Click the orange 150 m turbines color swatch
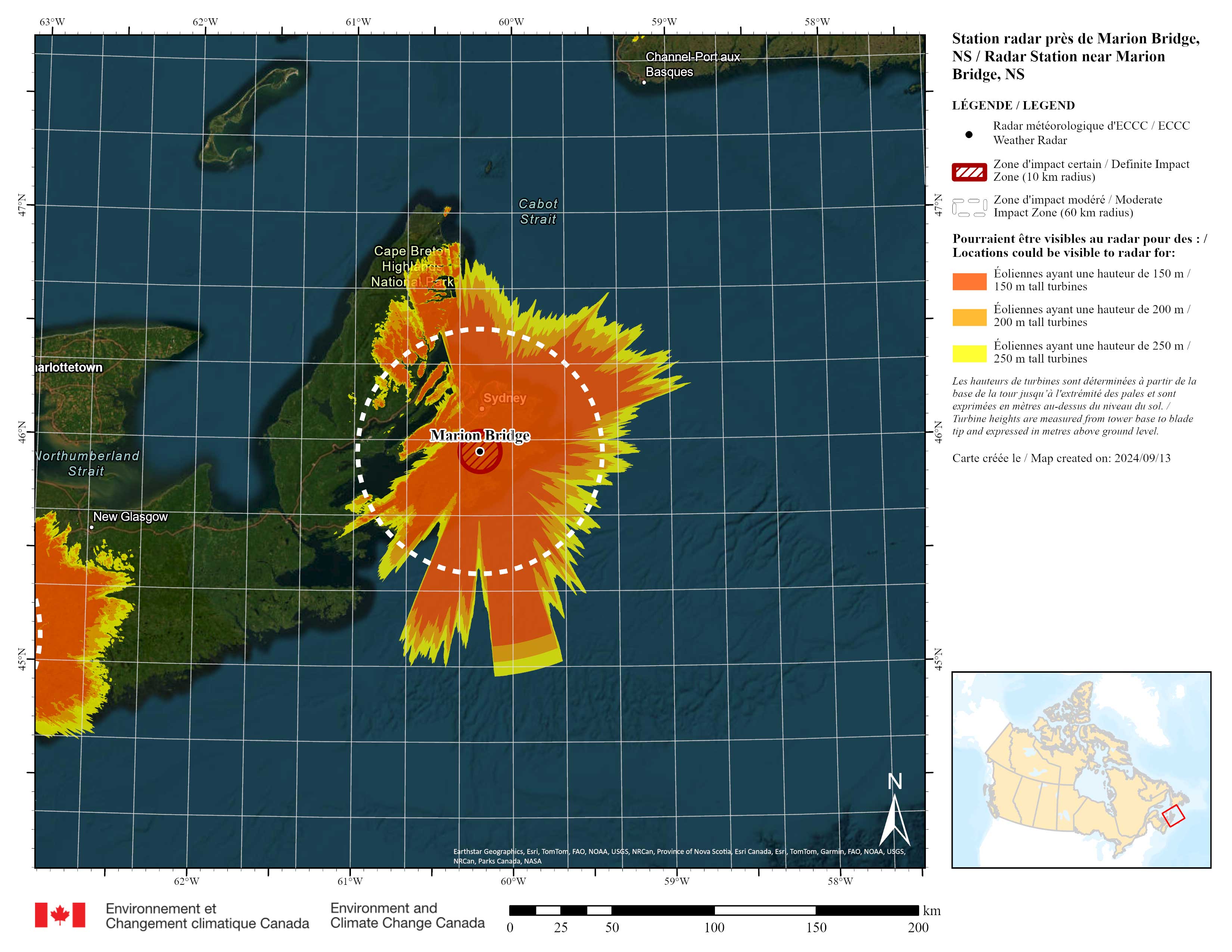Image resolution: width=1232 pixels, height=952 pixels. (969, 281)
